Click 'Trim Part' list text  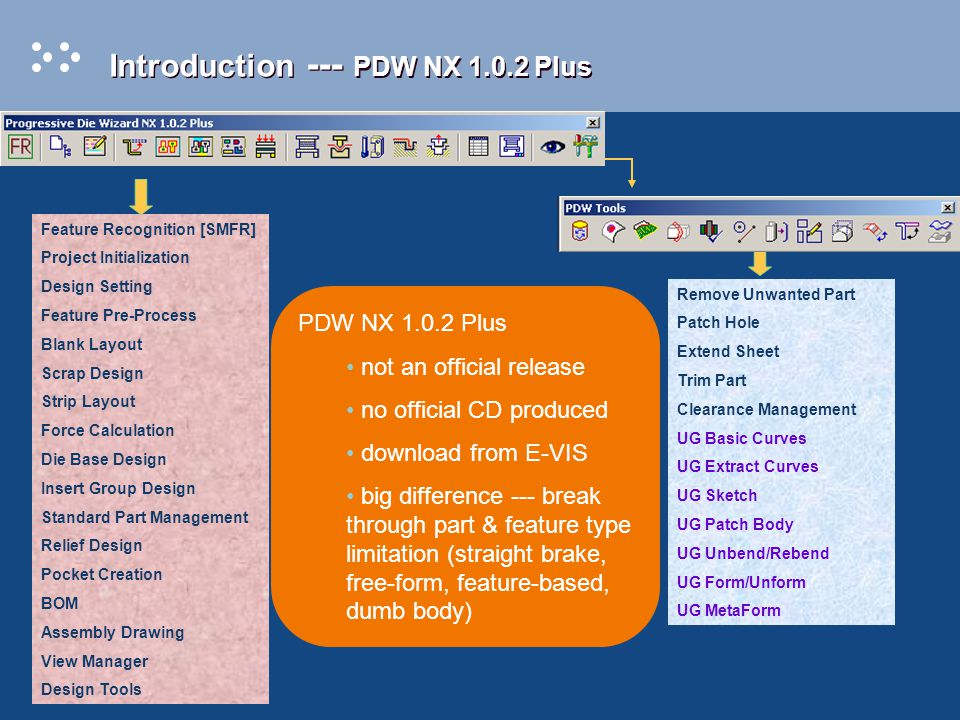pyautogui.click(x=712, y=380)
